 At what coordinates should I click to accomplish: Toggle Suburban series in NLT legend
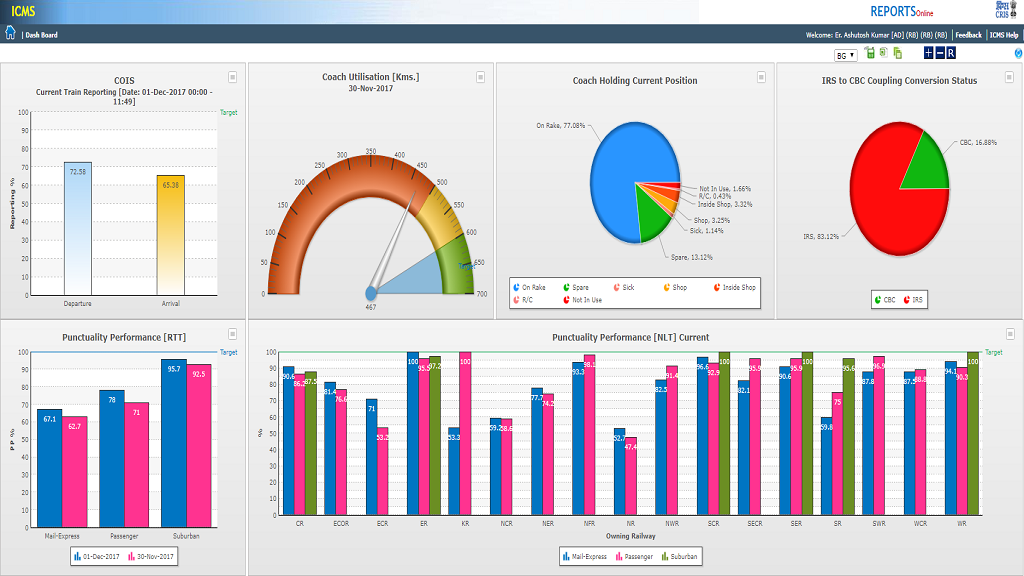pos(679,556)
